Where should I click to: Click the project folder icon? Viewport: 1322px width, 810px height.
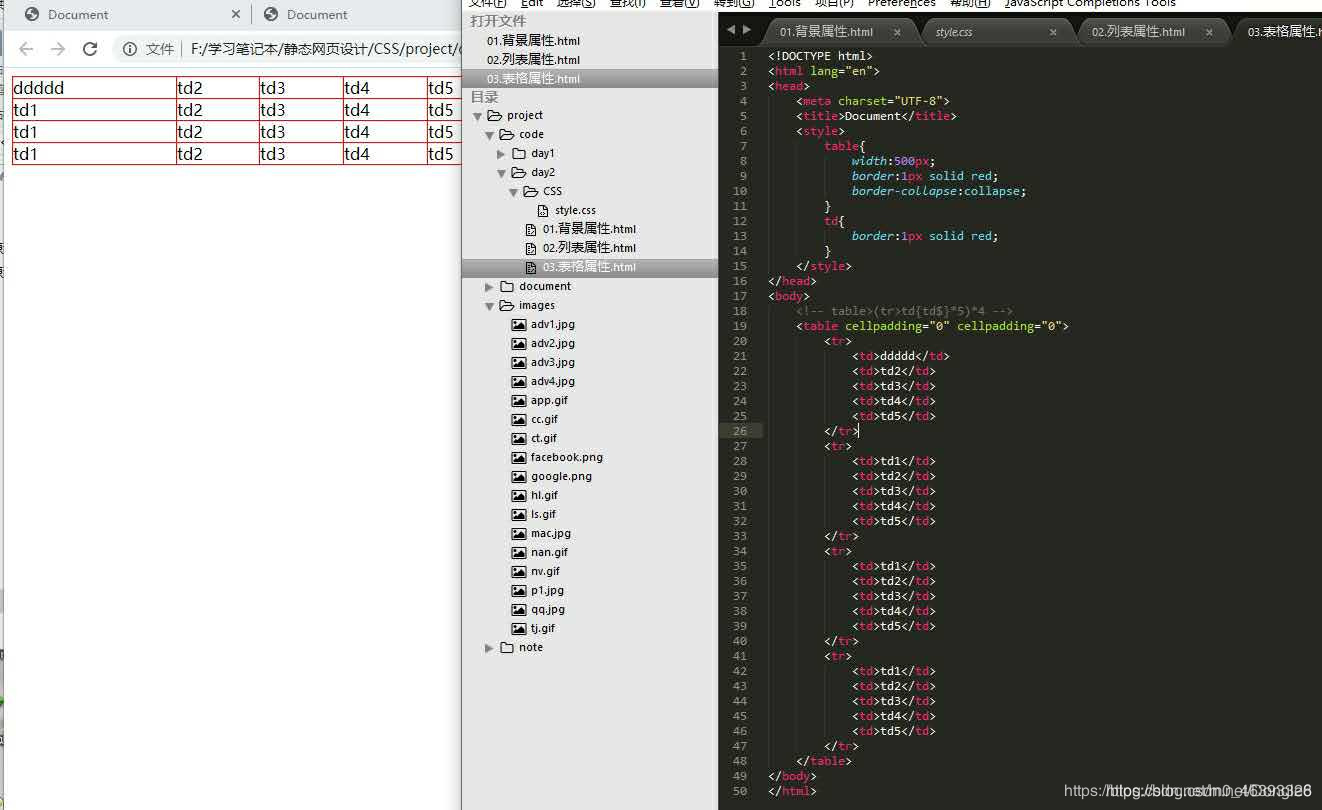click(x=495, y=116)
